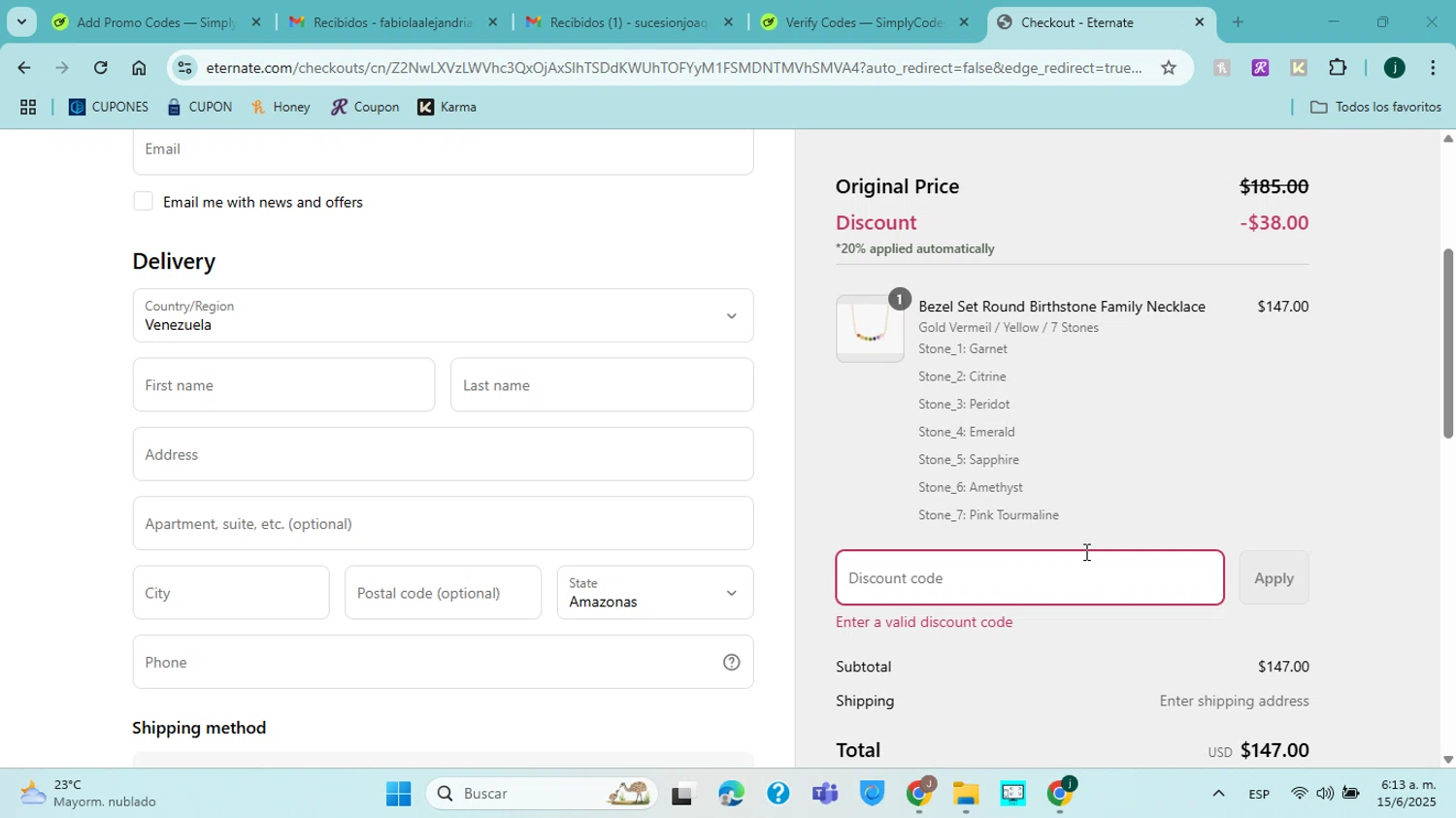The width and height of the screenshot is (1456, 818).
Task: Click the birthstone necklace product thumbnail
Action: click(870, 329)
